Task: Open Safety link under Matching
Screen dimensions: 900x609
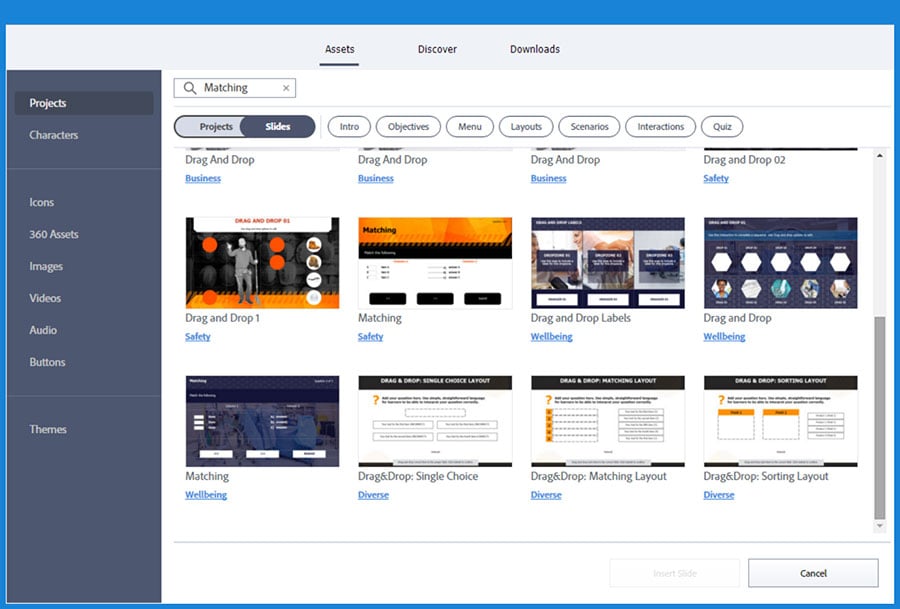Action: (x=370, y=337)
